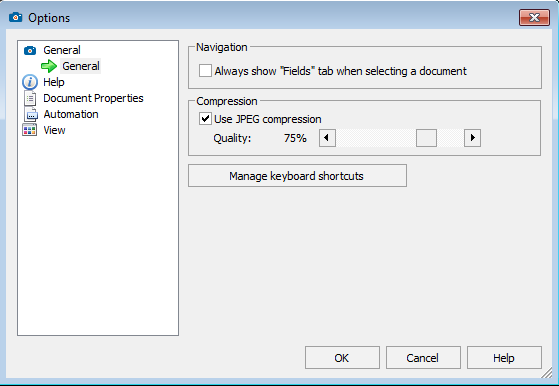The image size is (559, 386).
Task: Uncheck Use JPEG compression
Action: tap(205, 118)
